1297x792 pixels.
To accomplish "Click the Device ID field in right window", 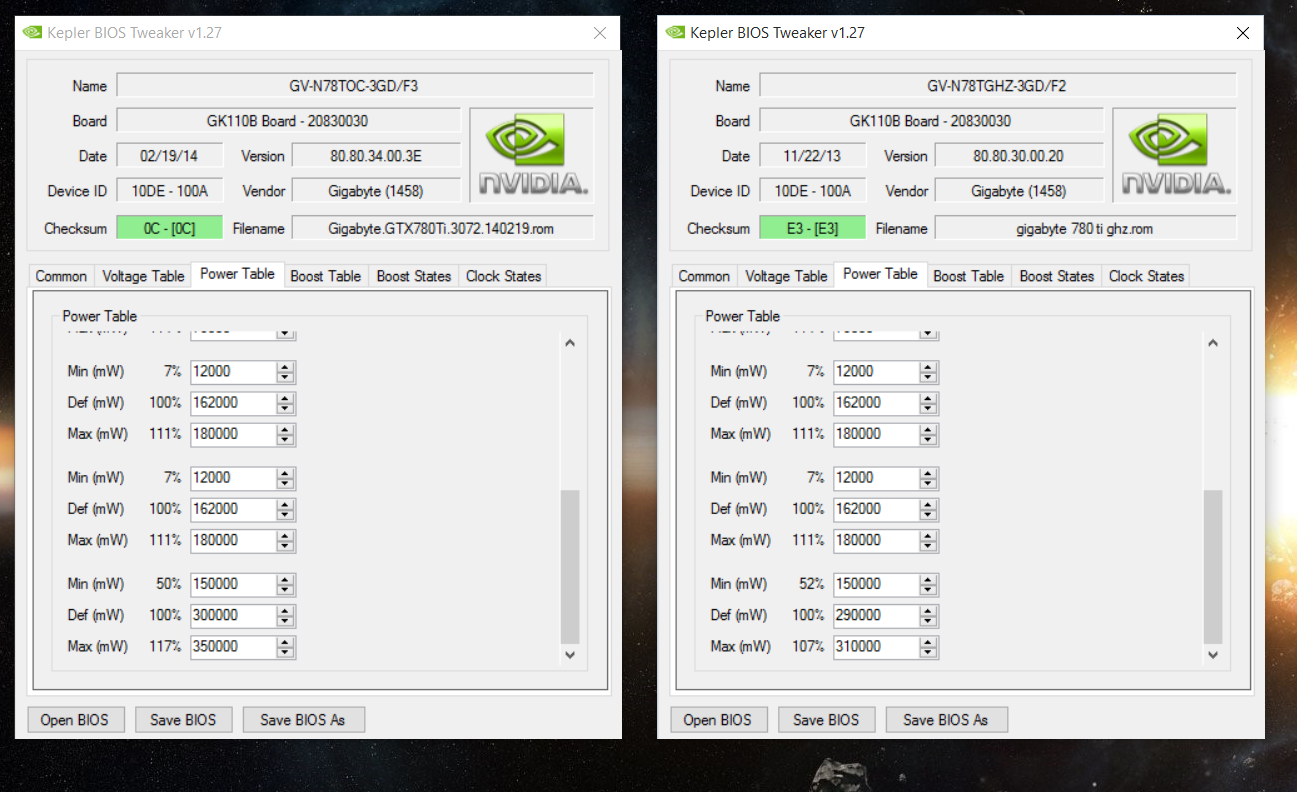I will click(813, 191).
